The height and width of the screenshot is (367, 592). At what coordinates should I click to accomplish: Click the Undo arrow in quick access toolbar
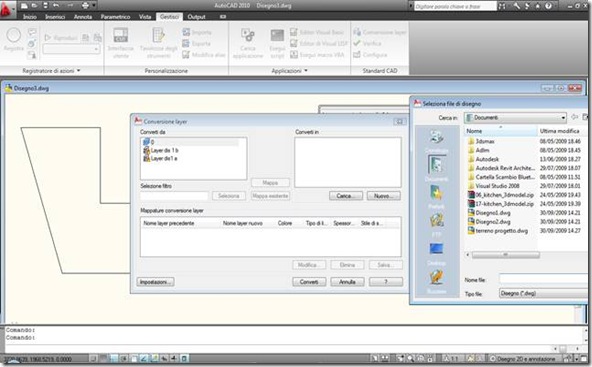(56, 5)
